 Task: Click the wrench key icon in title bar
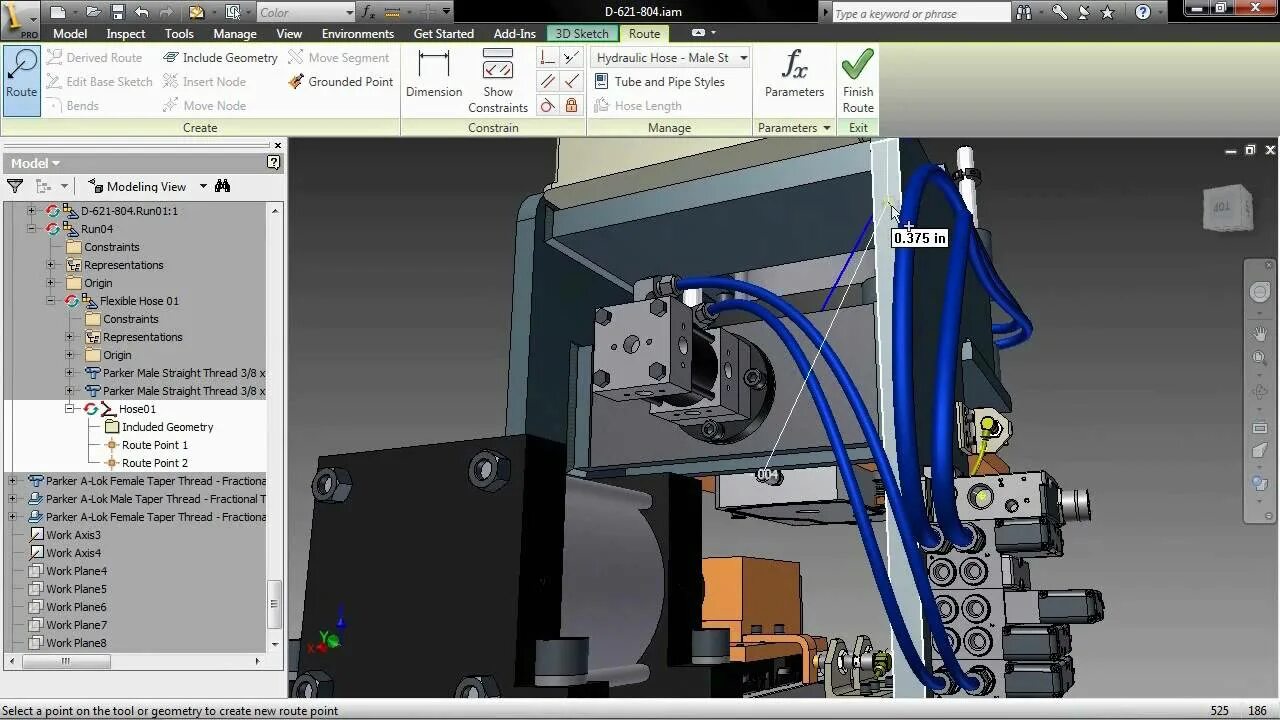(x=1059, y=13)
